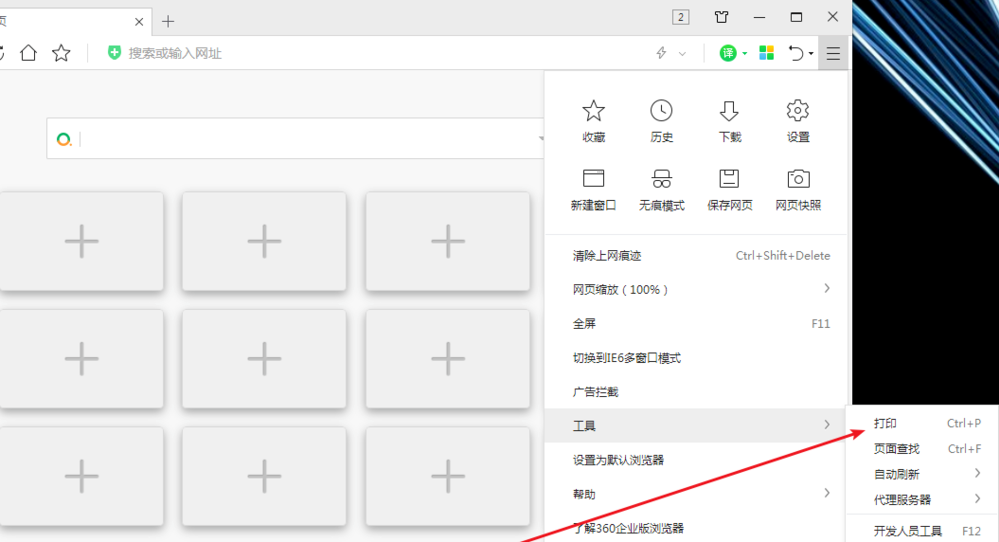The width and height of the screenshot is (999, 542).
Task: Click the hamburger main menu button
Action: click(833, 53)
